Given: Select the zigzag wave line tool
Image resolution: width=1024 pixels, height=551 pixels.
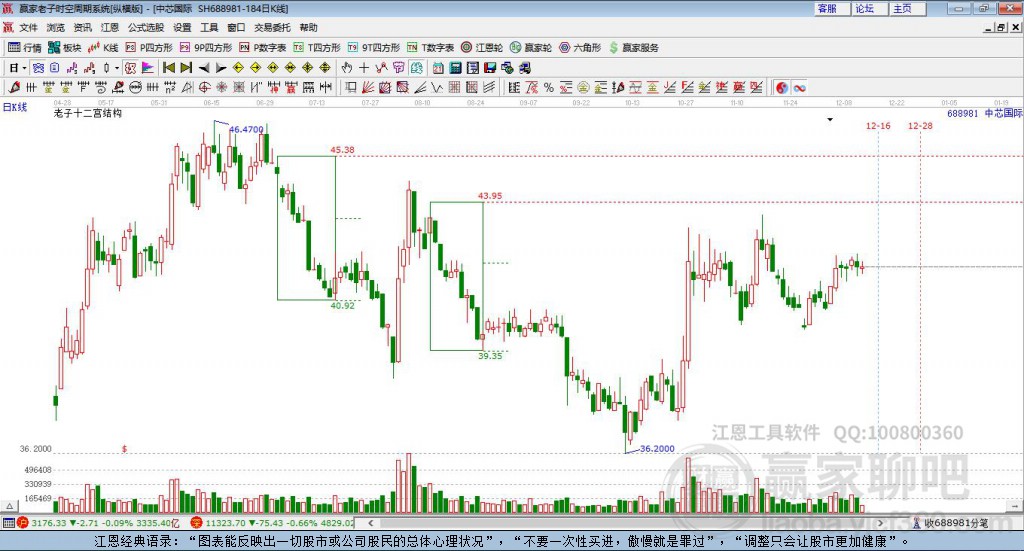Looking at the screenshot, I should click(x=437, y=87).
